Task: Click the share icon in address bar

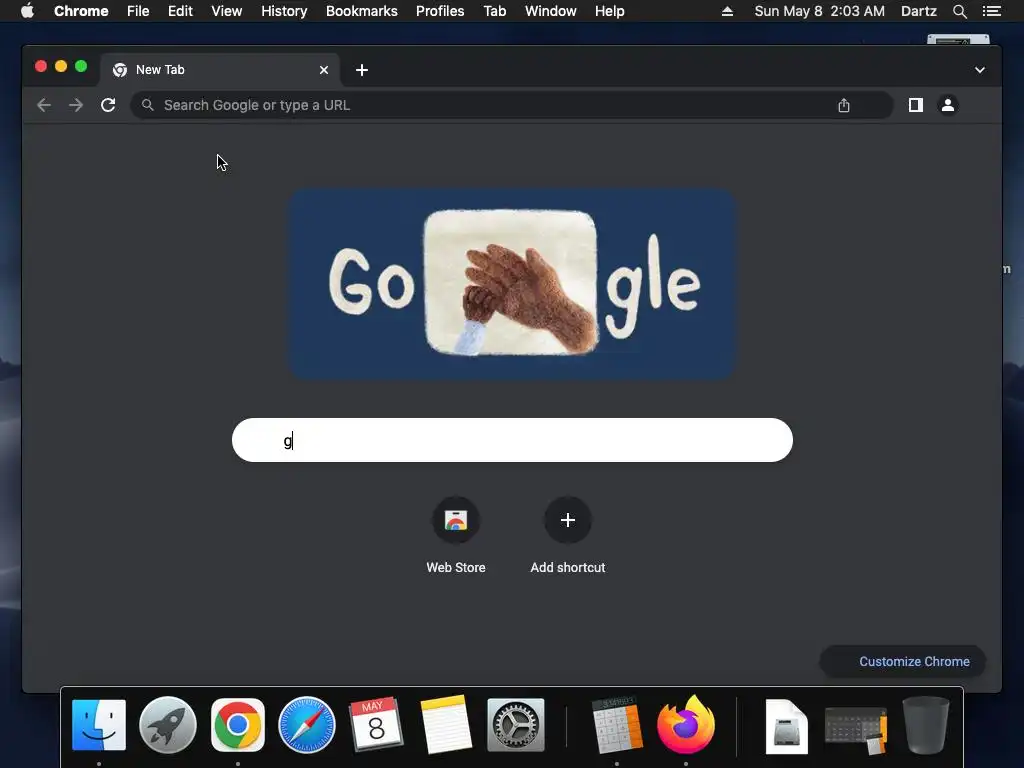Action: pos(844,105)
